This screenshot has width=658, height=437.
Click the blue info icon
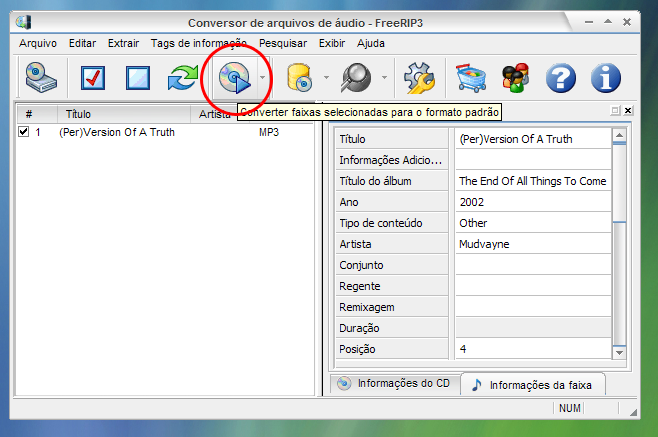click(x=606, y=78)
